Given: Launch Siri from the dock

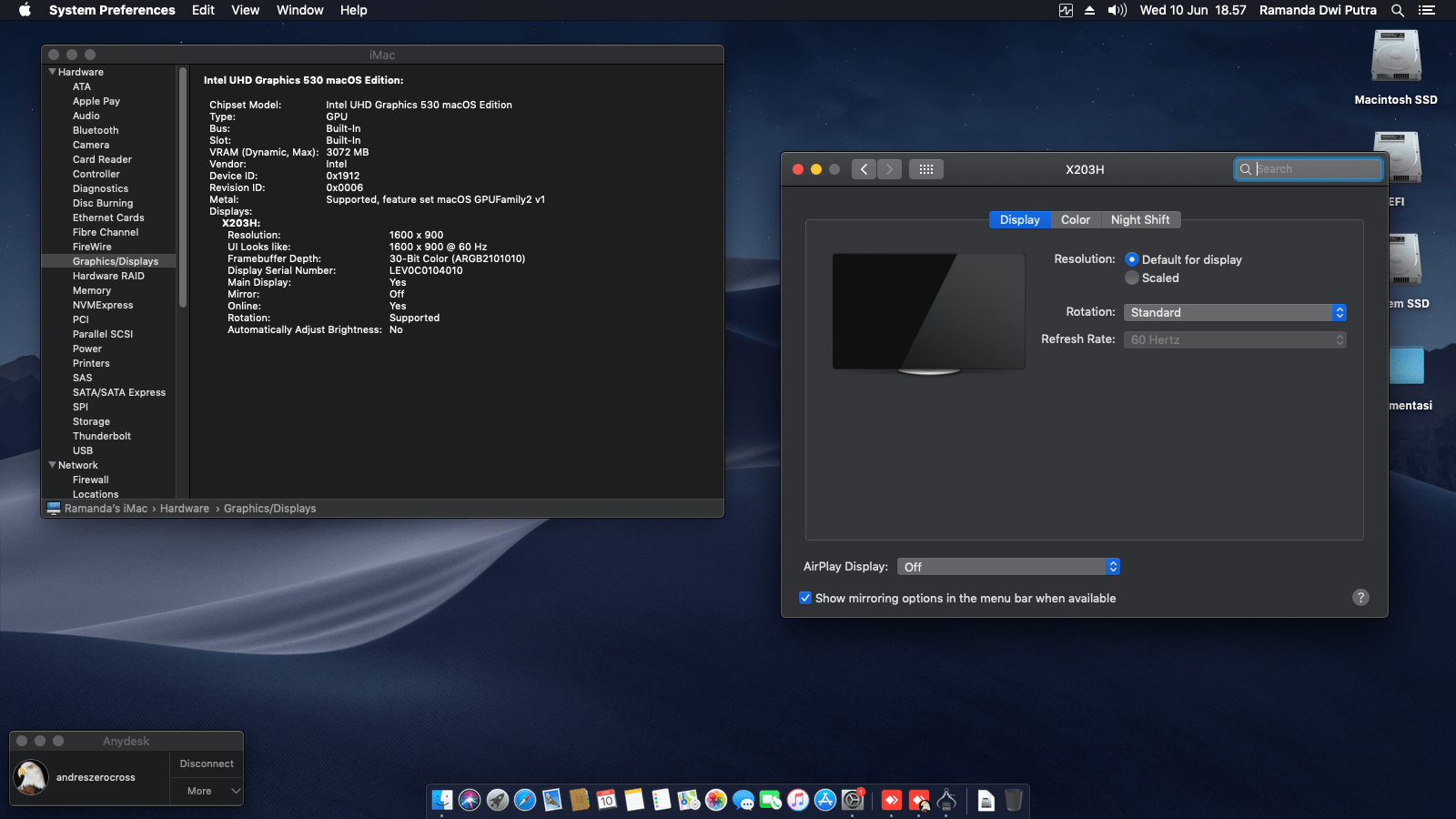Looking at the screenshot, I should [470, 800].
